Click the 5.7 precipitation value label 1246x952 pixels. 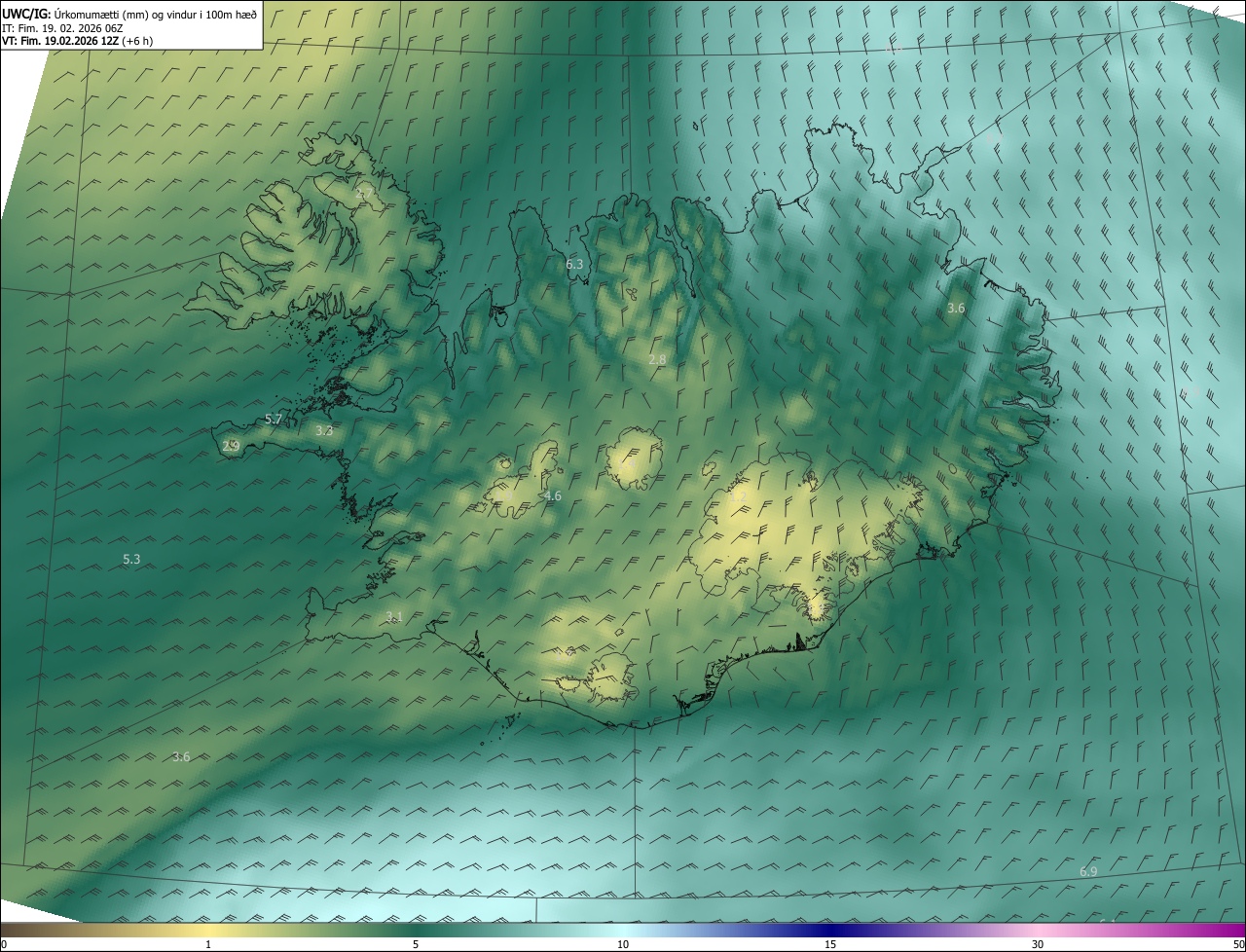pyautogui.click(x=274, y=420)
